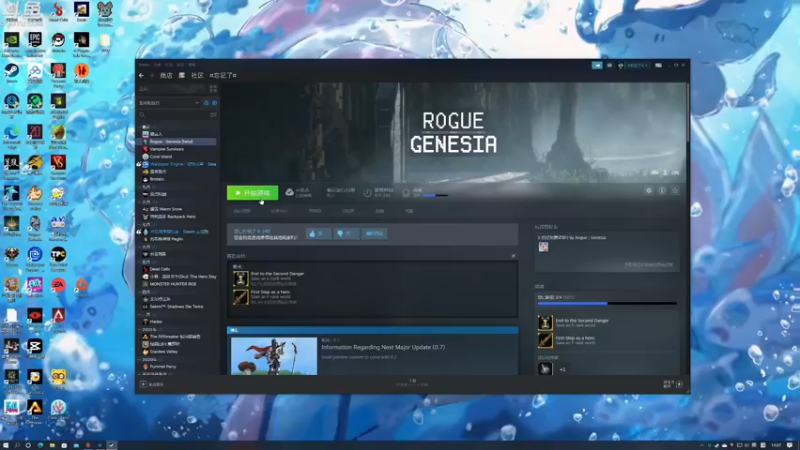This screenshot has height=450, width=800.
Task: Click the achievements progress bar beside play button
Action: coord(435,195)
